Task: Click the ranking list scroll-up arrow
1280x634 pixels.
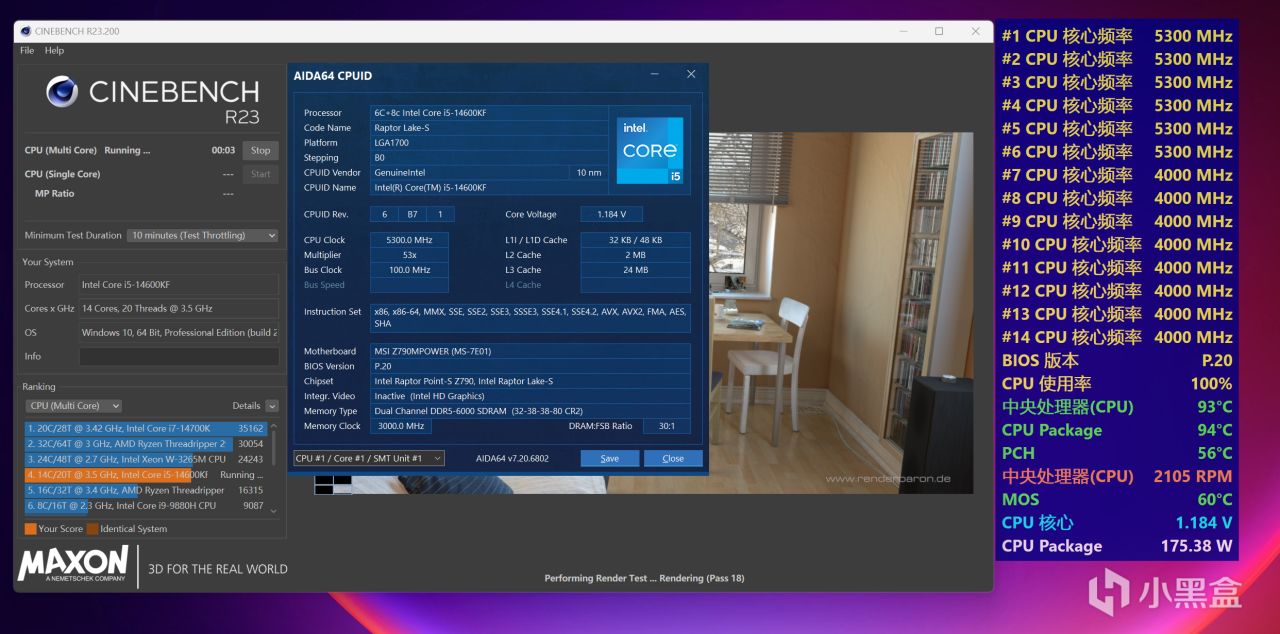Action: click(x=273, y=425)
